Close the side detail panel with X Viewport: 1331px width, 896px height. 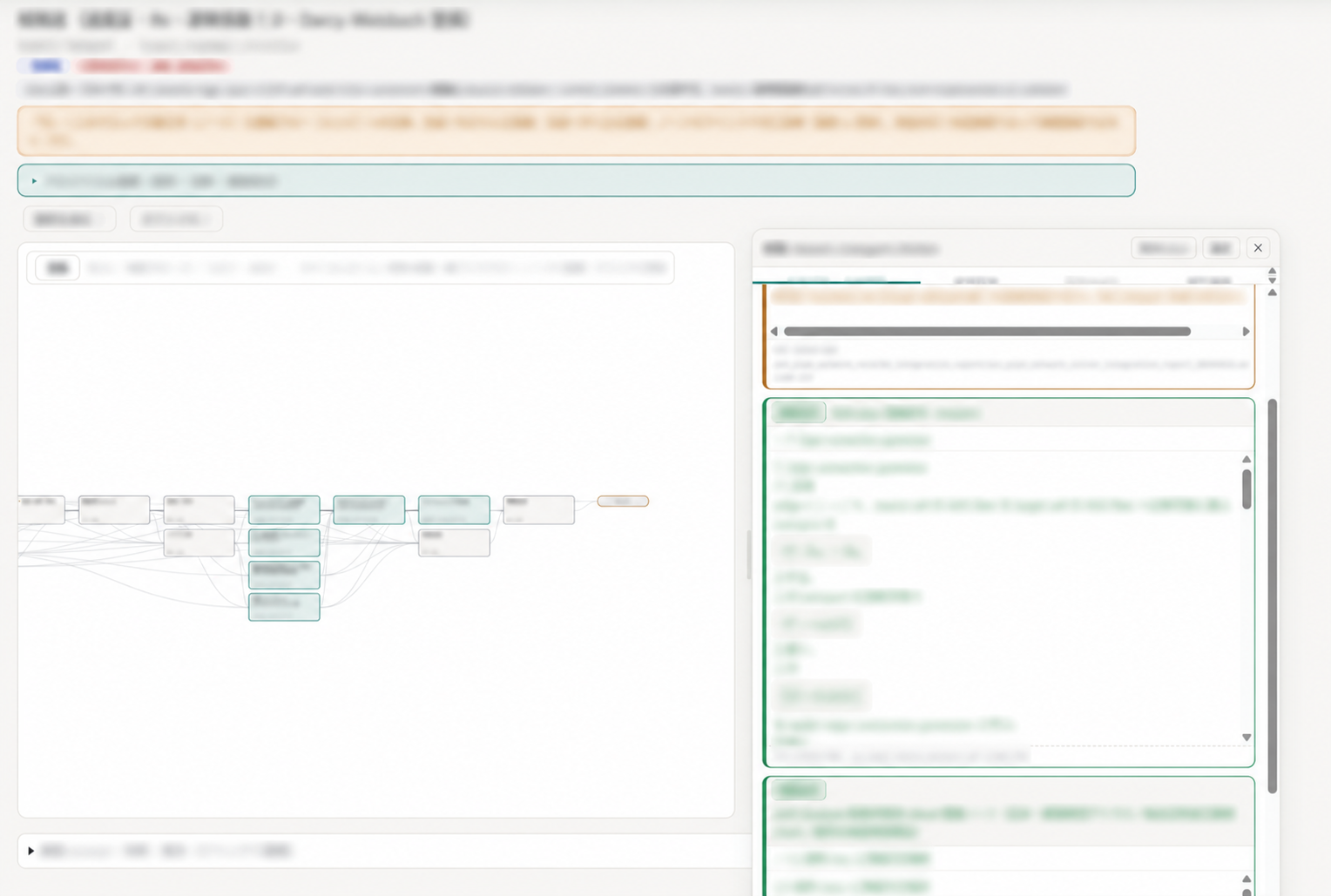point(1258,248)
